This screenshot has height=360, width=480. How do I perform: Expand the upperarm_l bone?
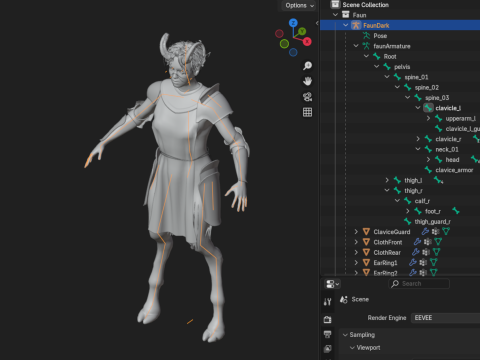click(428, 118)
